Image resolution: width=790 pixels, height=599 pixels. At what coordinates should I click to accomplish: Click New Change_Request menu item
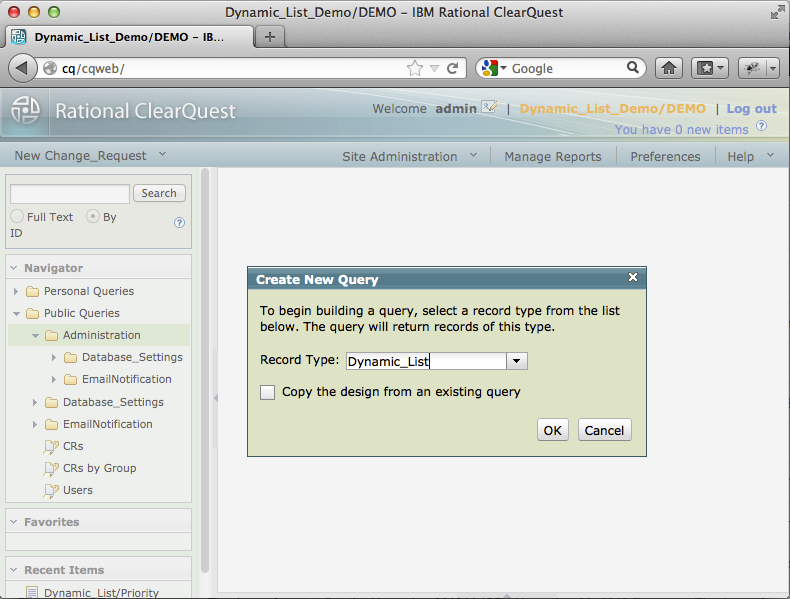point(81,156)
